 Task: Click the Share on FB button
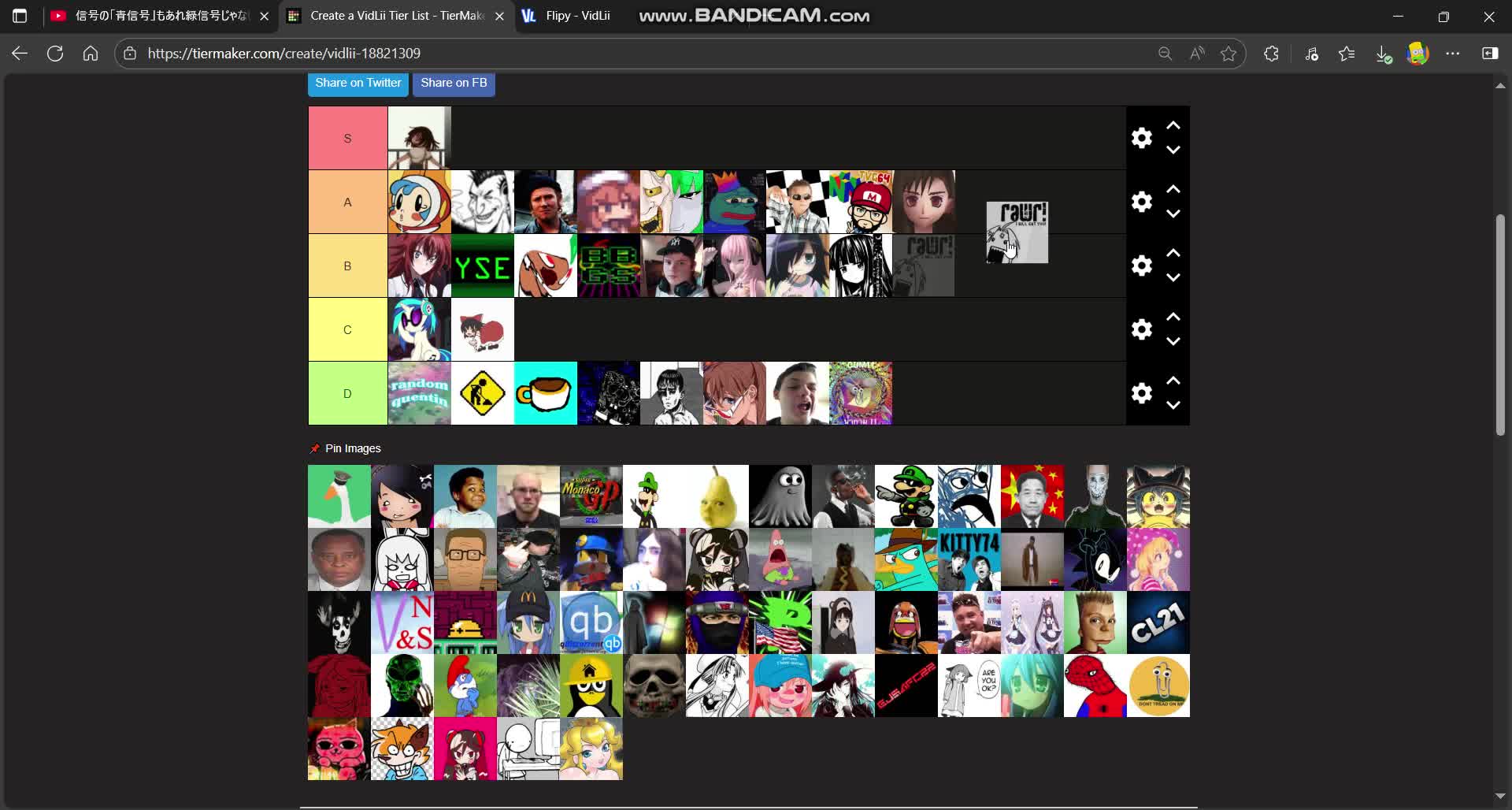click(x=454, y=82)
